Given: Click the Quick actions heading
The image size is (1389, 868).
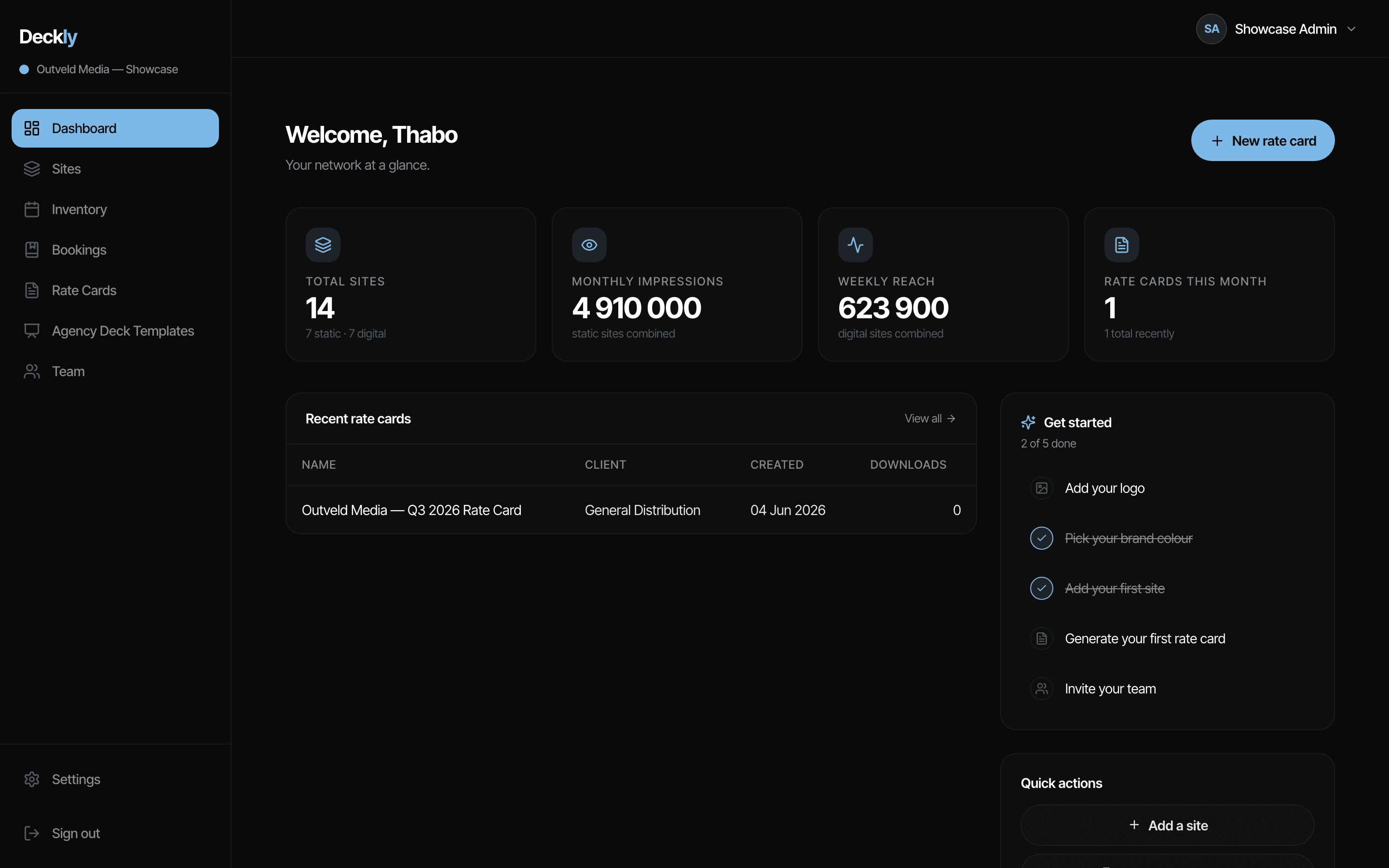Looking at the screenshot, I should coord(1061,783).
